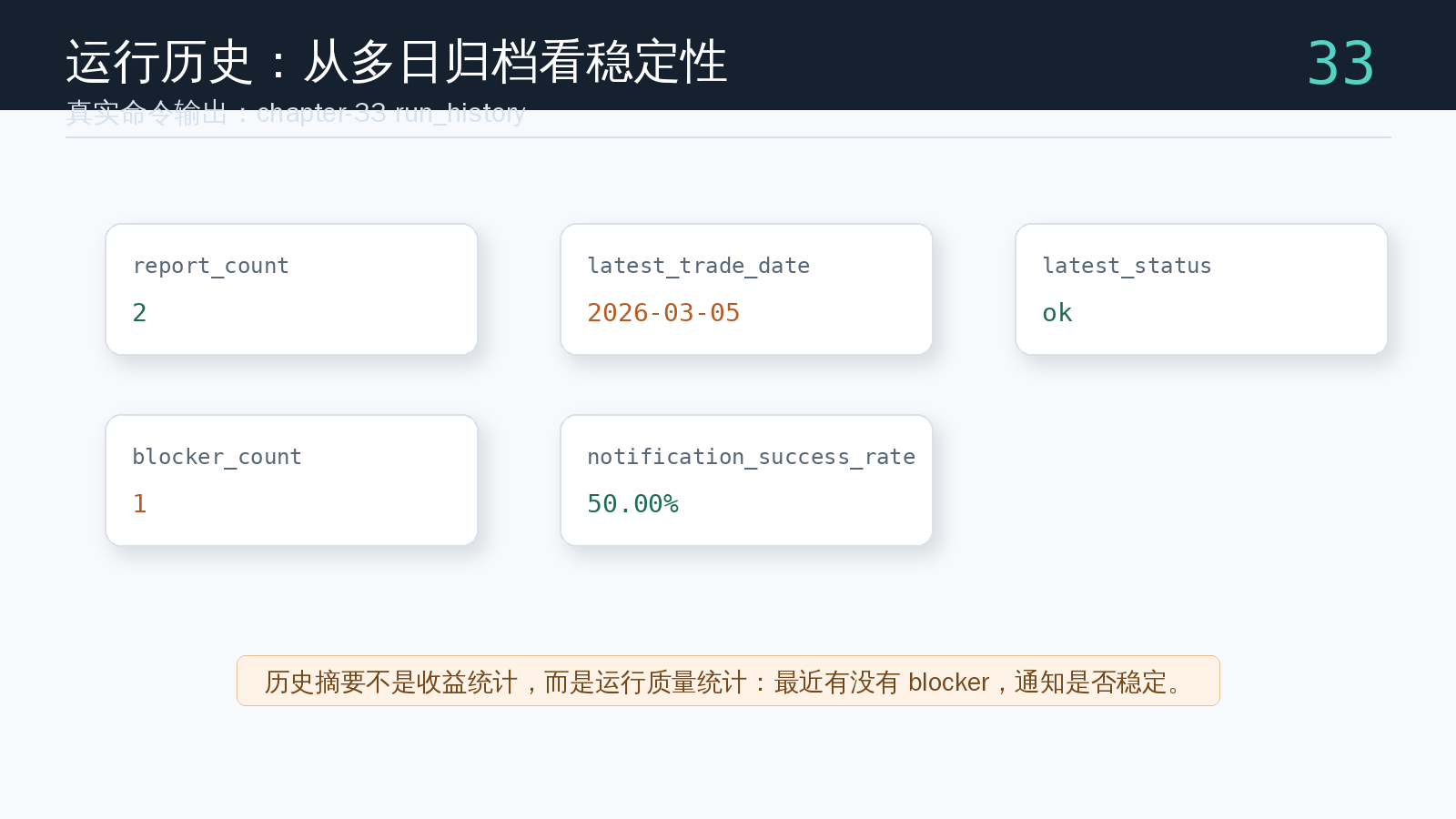Click the rate value 50.00%
The height and width of the screenshot is (819, 1456).
[633, 504]
